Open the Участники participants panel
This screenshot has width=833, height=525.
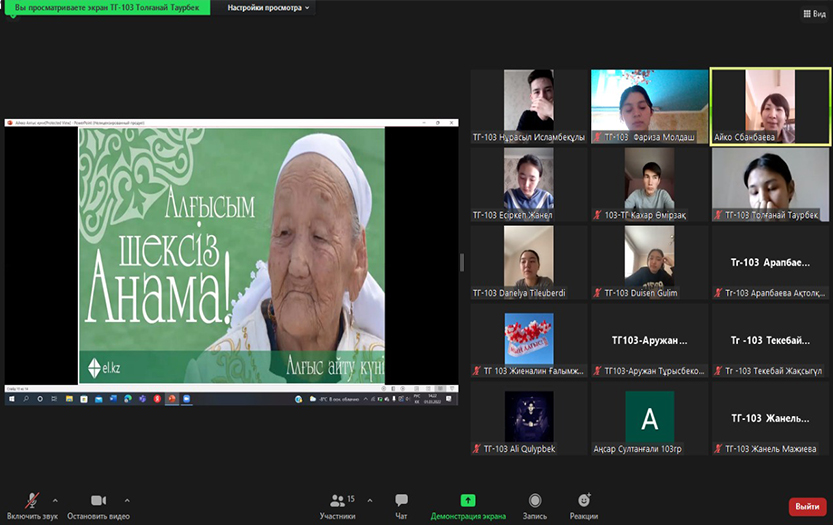(x=338, y=501)
